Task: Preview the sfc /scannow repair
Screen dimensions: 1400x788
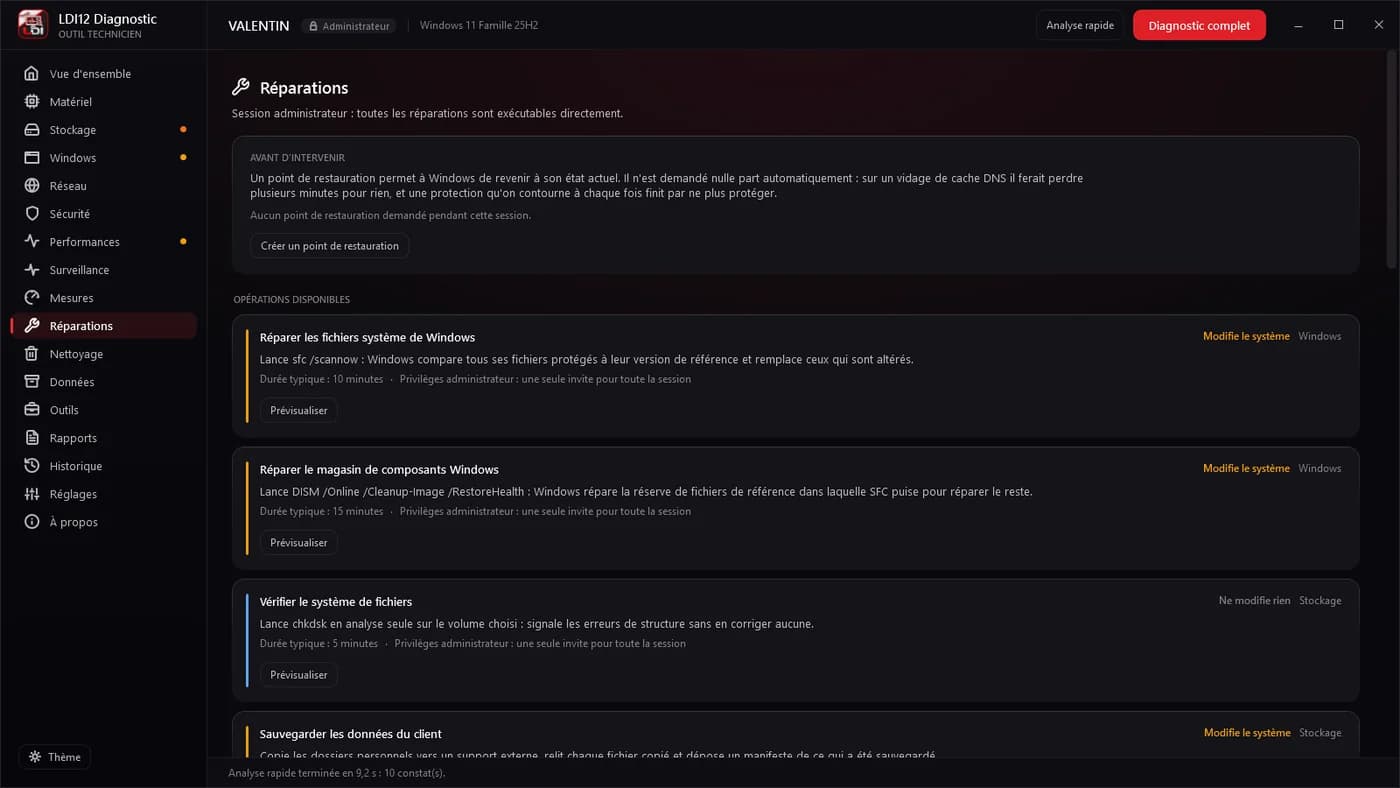Action: (x=299, y=410)
